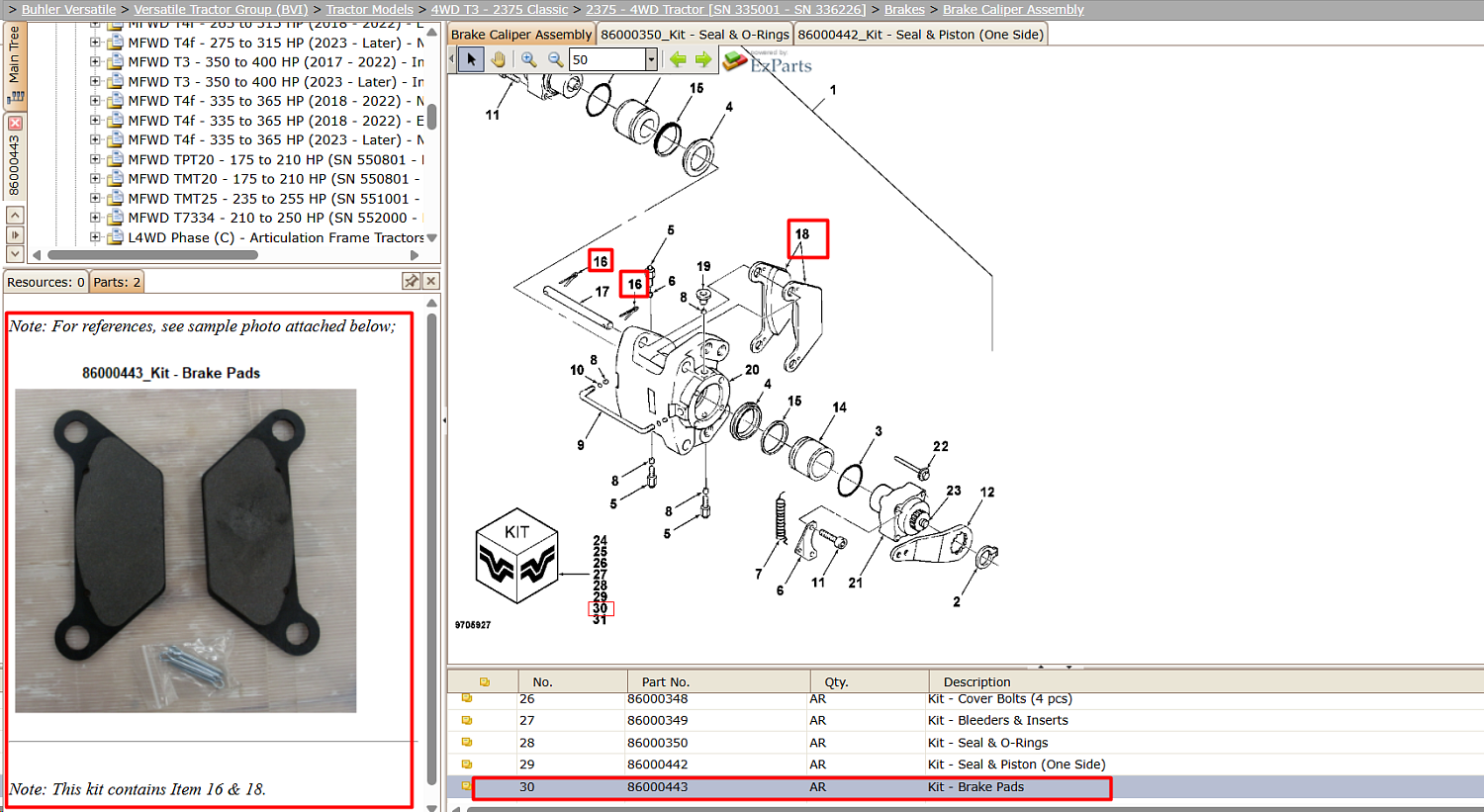Activate the hand pan tool
Screen dimensions: 1484x812
[498, 59]
